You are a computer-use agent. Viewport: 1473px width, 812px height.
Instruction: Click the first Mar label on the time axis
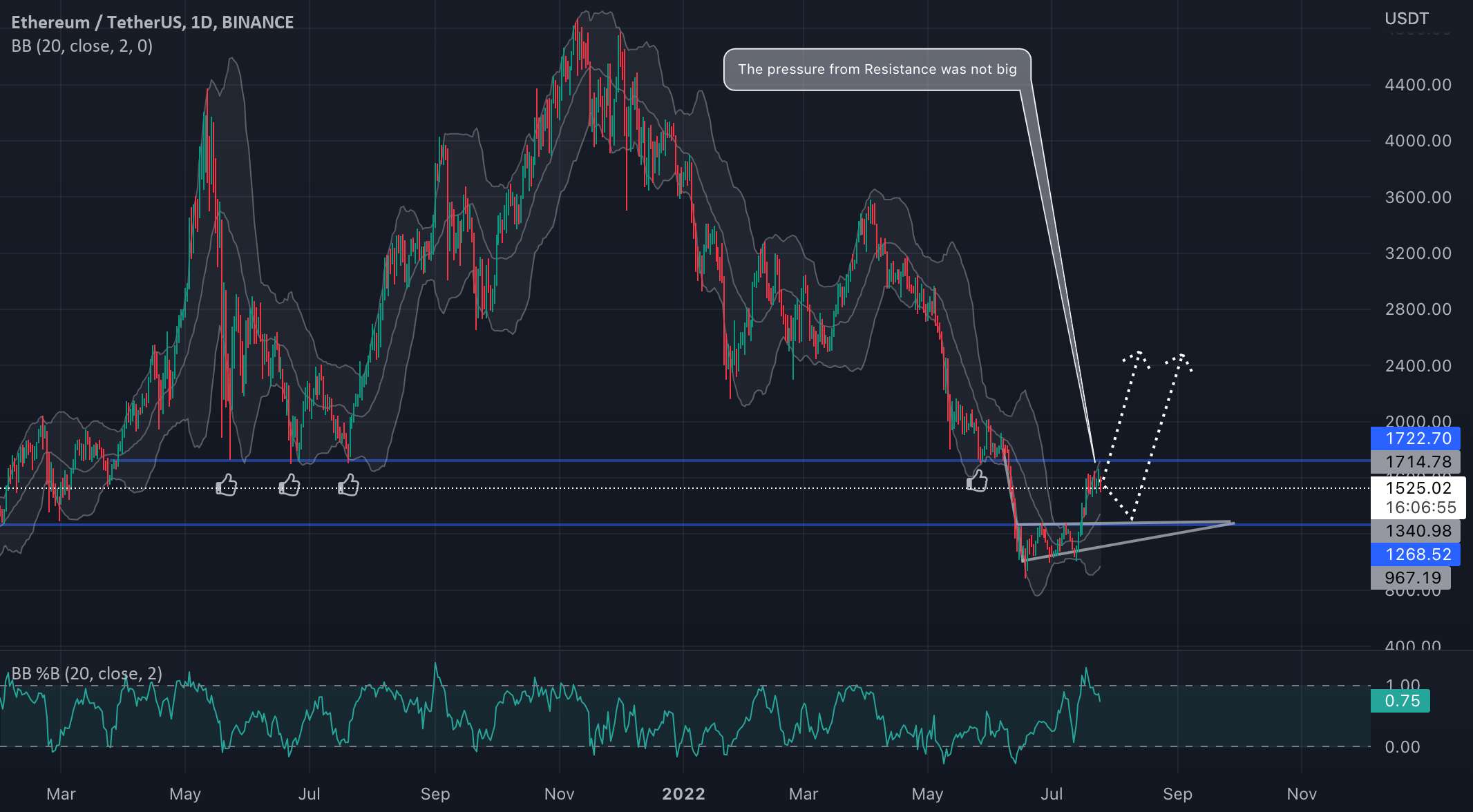point(61,794)
